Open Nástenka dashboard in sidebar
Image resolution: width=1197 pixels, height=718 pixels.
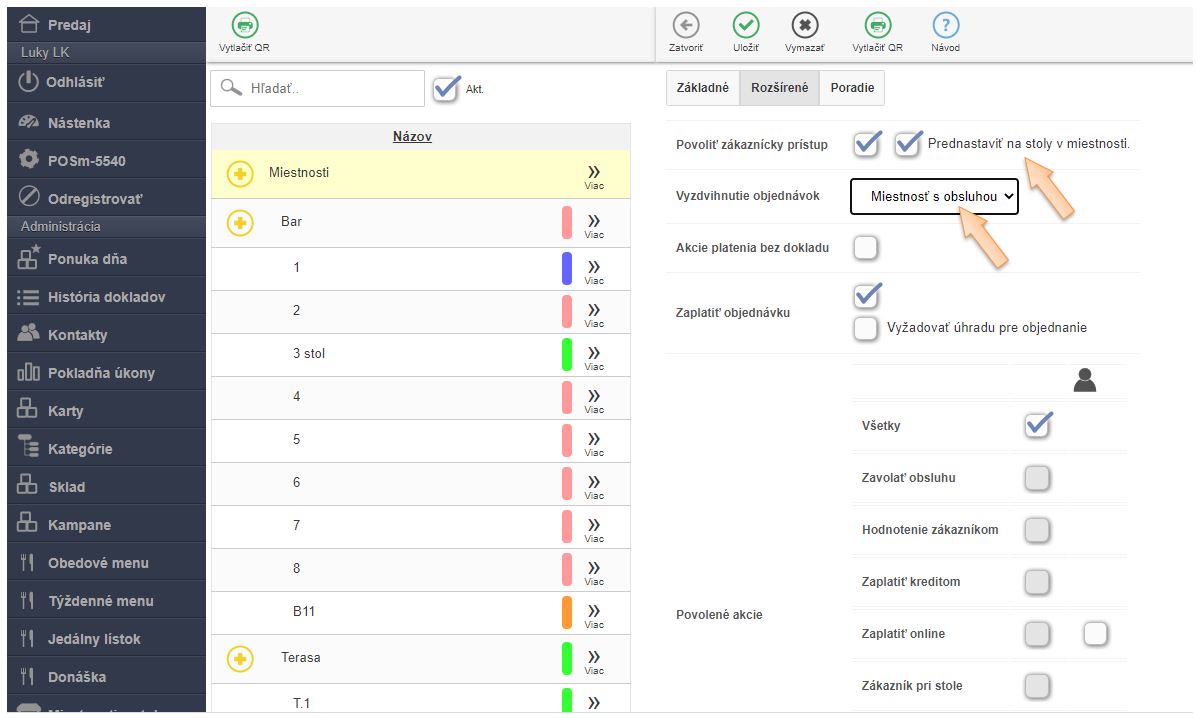[78, 123]
